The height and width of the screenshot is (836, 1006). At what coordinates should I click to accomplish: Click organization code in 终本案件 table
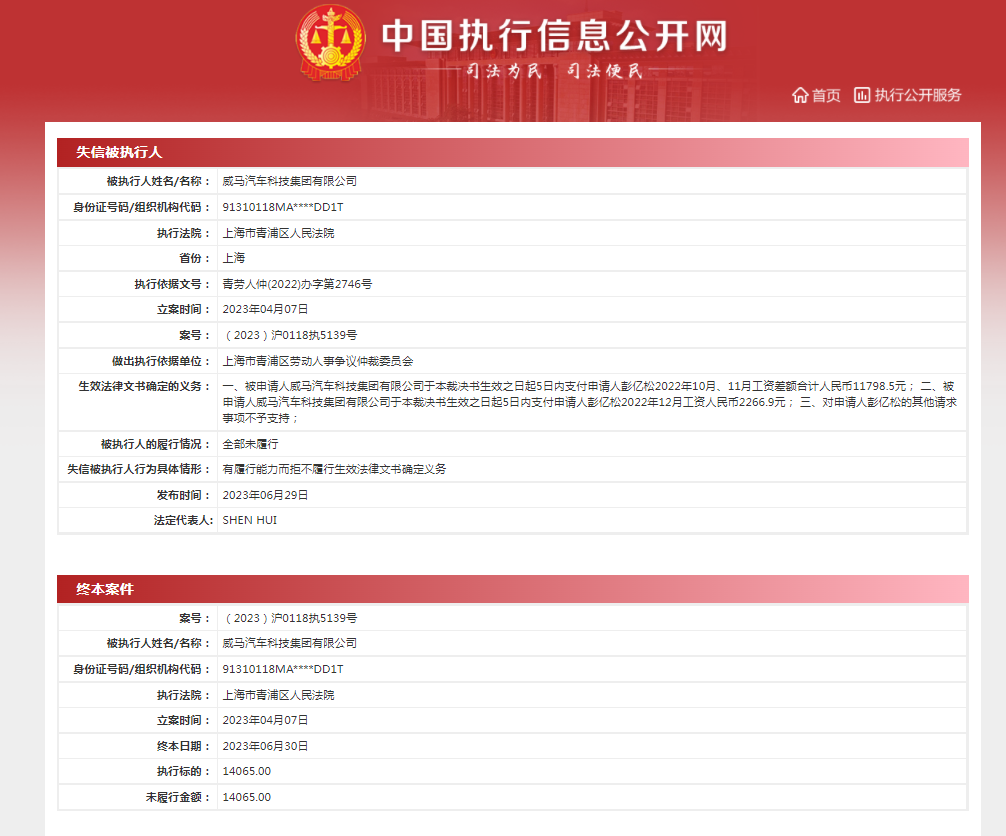(x=283, y=669)
